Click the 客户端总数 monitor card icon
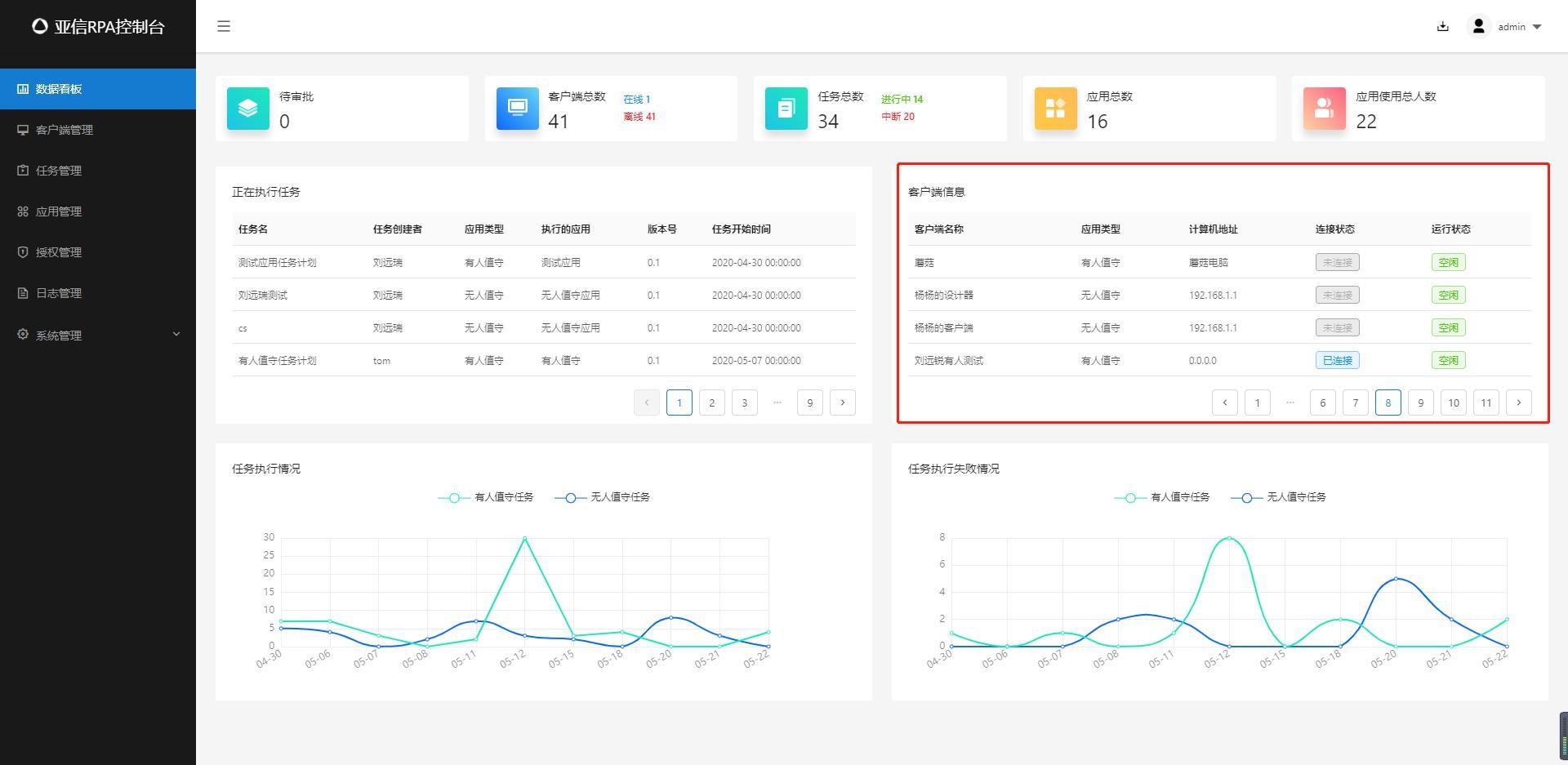The width and height of the screenshot is (1568, 765). click(x=518, y=109)
